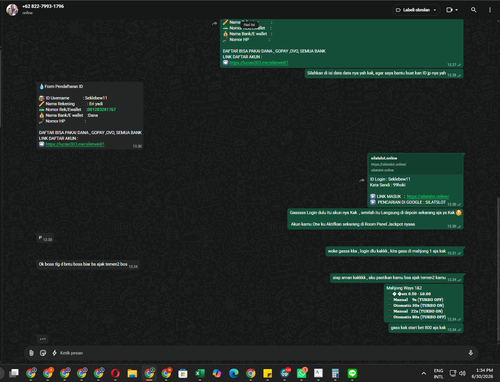Switch the ENG INTL input language

[x=438, y=373]
